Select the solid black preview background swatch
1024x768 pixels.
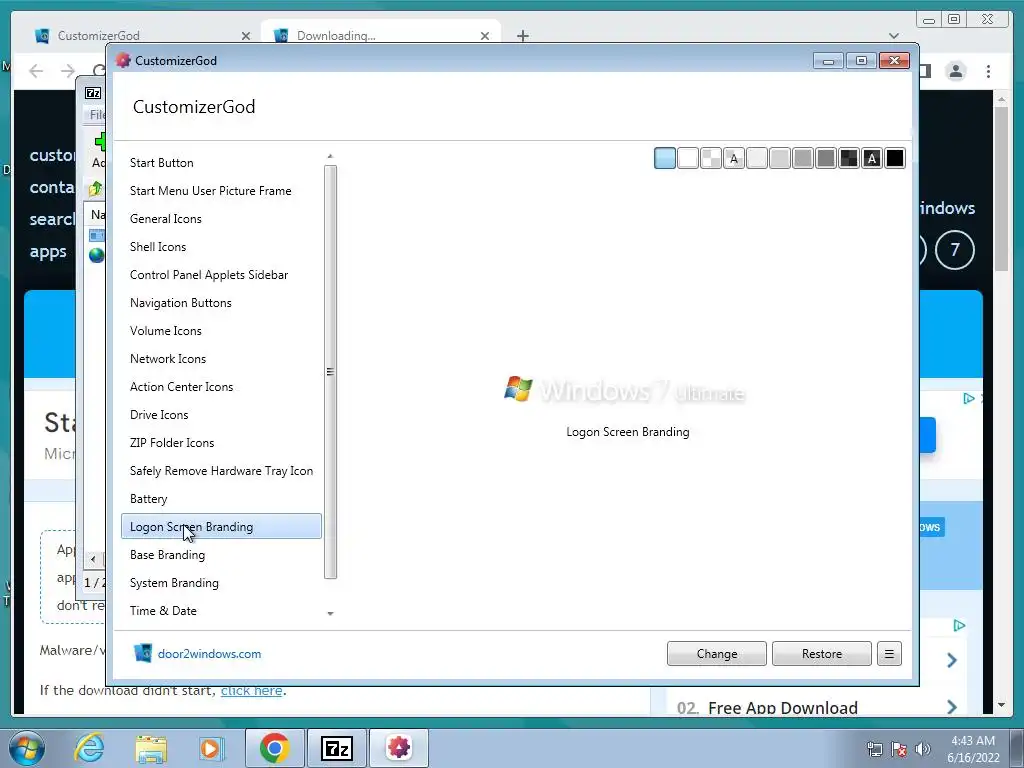[895, 158]
